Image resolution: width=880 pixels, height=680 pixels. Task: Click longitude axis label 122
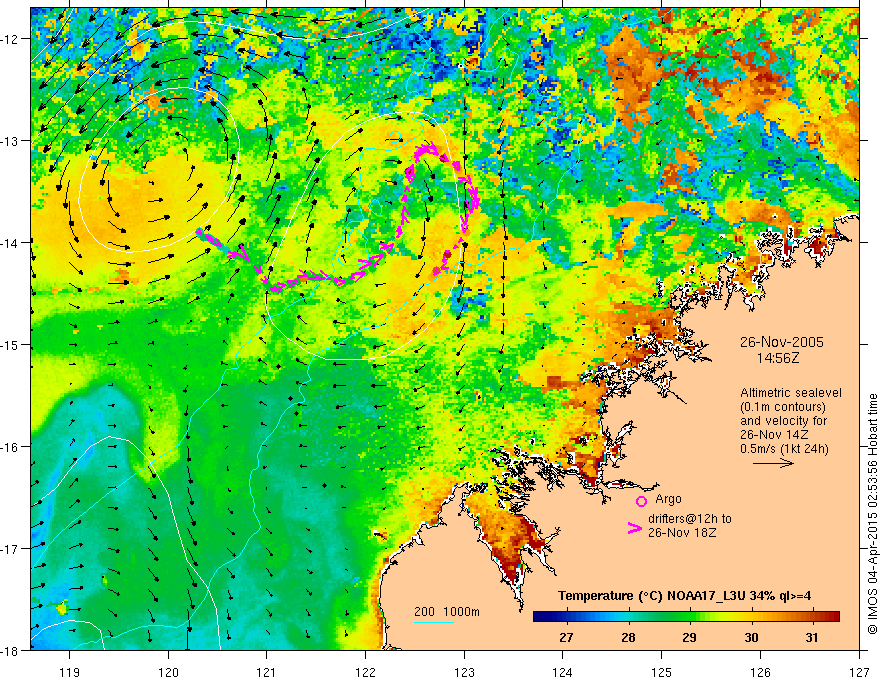[365, 672]
